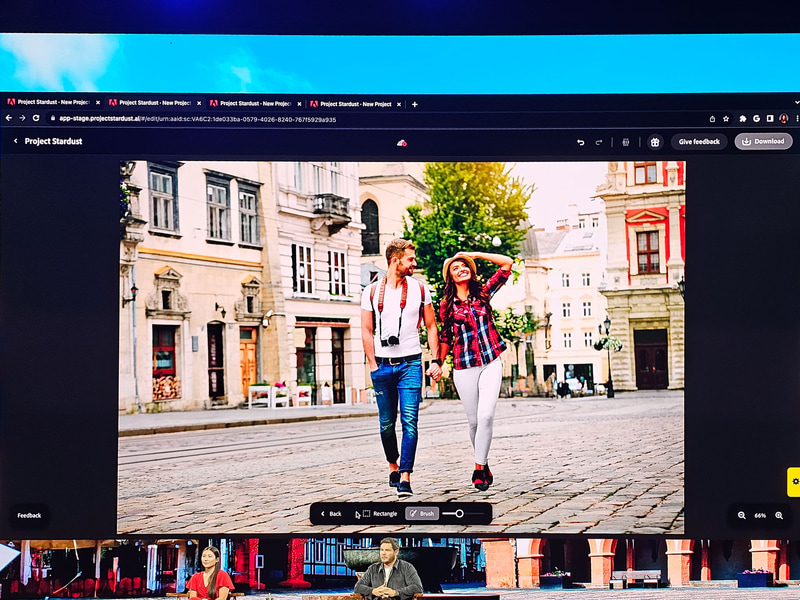Close the fourth Project Stardust browser tab
Screen dimensions: 800x600
pyautogui.click(x=399, y=104)
